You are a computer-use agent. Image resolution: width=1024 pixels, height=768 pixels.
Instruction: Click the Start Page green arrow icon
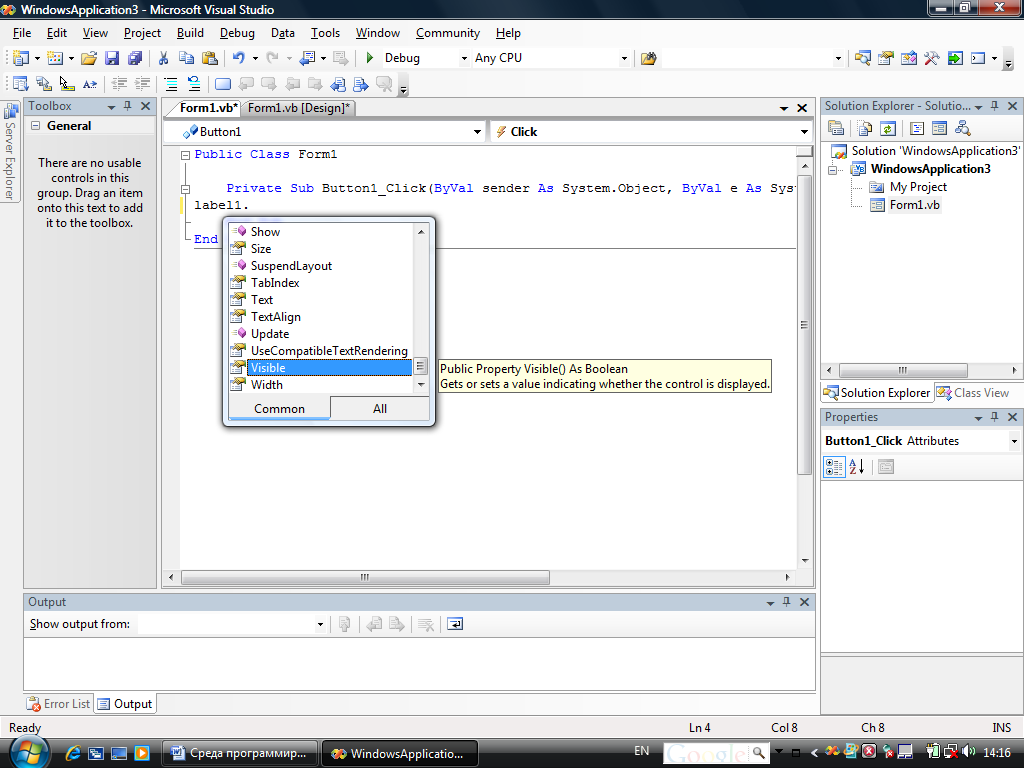tap(955, 58)
